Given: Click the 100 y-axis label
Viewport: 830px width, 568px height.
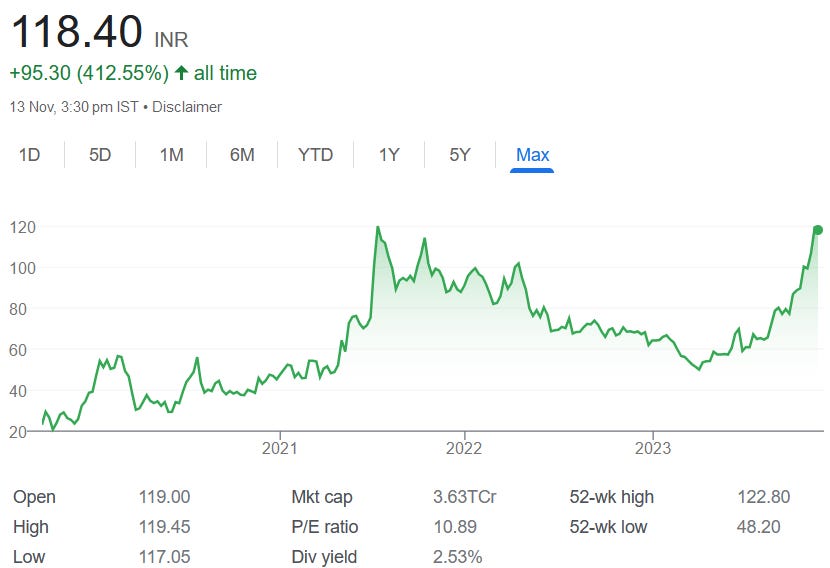Looking at the screenshot, I should pos(23,268).
